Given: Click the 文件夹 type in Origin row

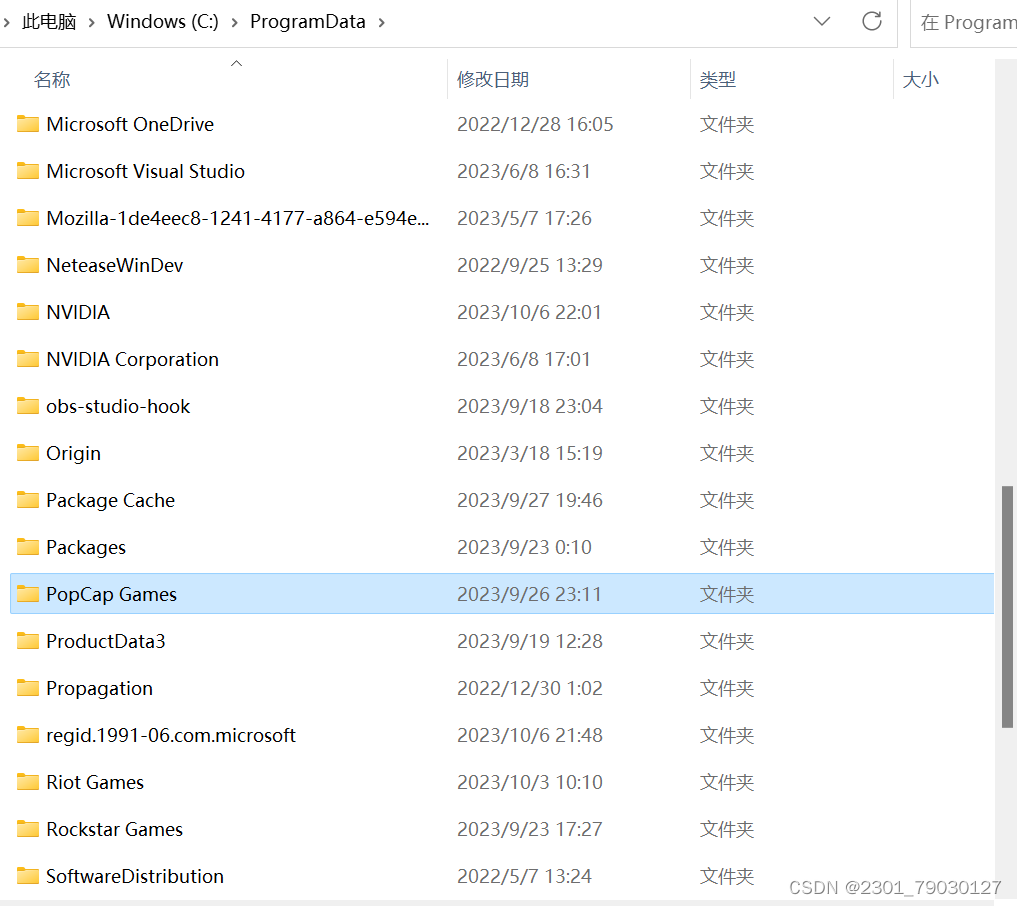Looking at the screenshot, I should tap(726, 453).
